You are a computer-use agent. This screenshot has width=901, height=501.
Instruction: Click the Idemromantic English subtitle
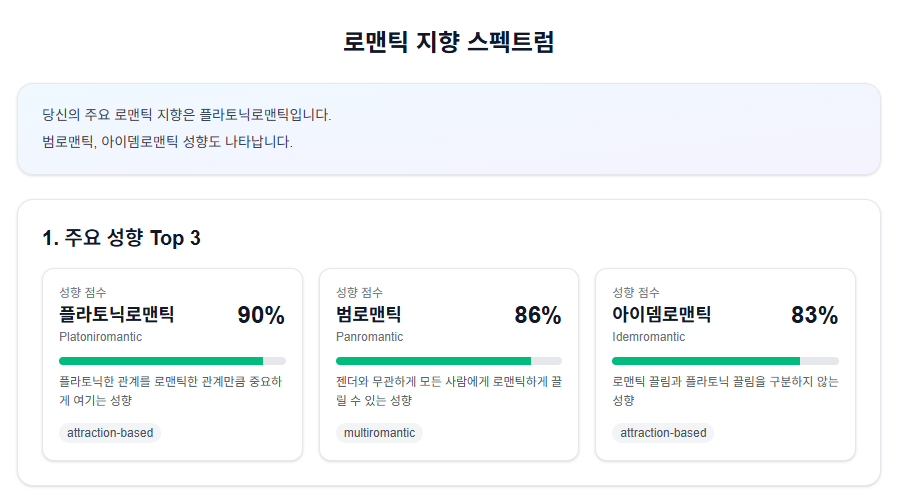(x=649, y=337)
